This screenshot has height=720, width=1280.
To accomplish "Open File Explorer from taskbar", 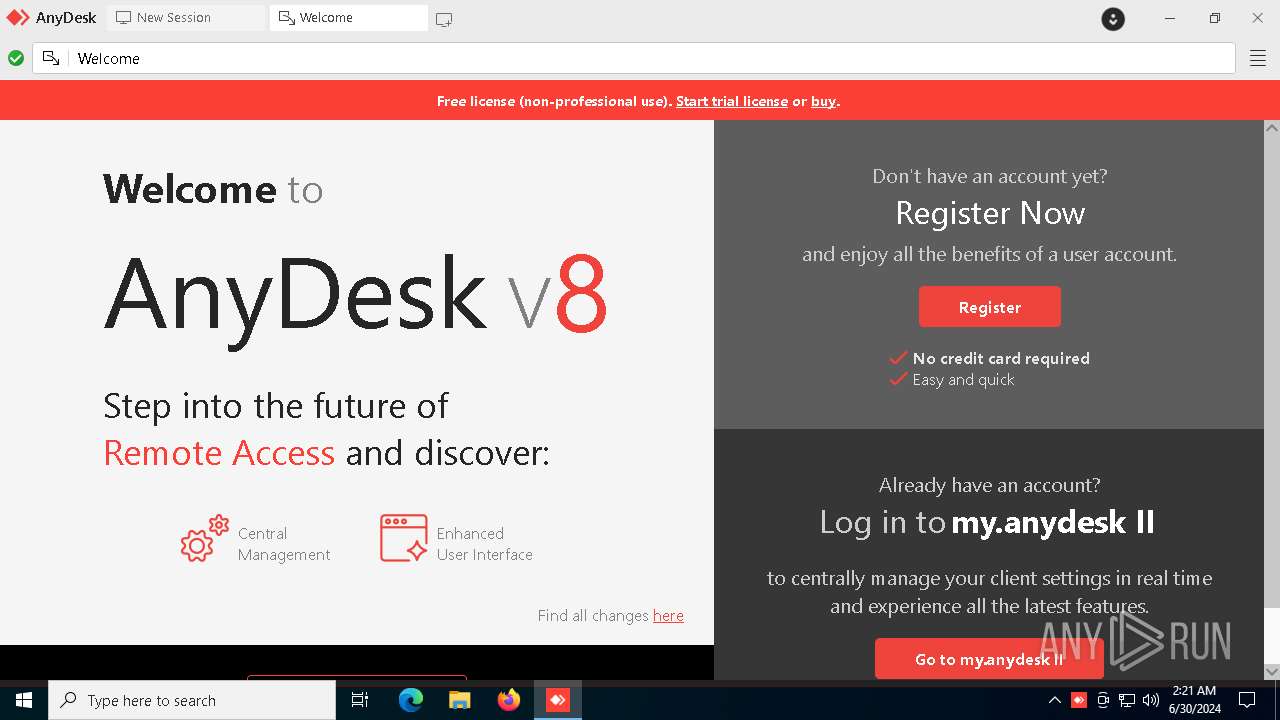I will [459, 700].
